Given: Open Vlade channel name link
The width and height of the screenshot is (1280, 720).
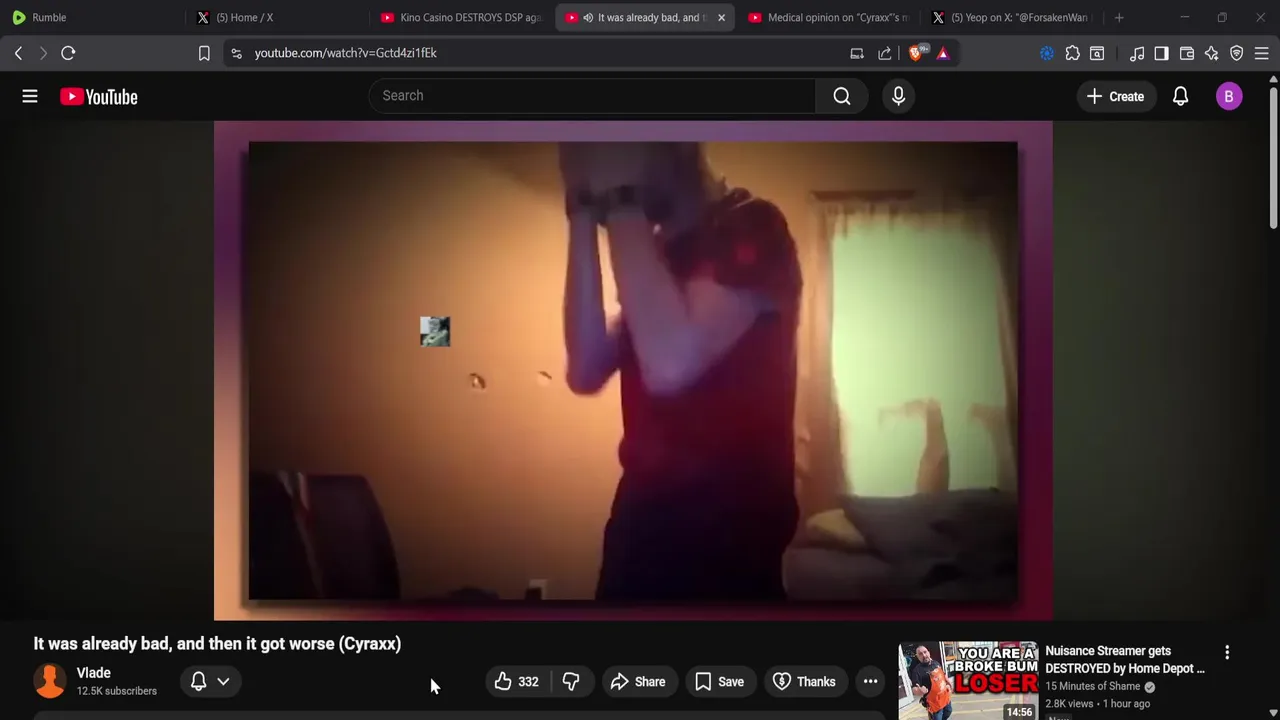Looking at the screenshot, I should coord(94,673).
